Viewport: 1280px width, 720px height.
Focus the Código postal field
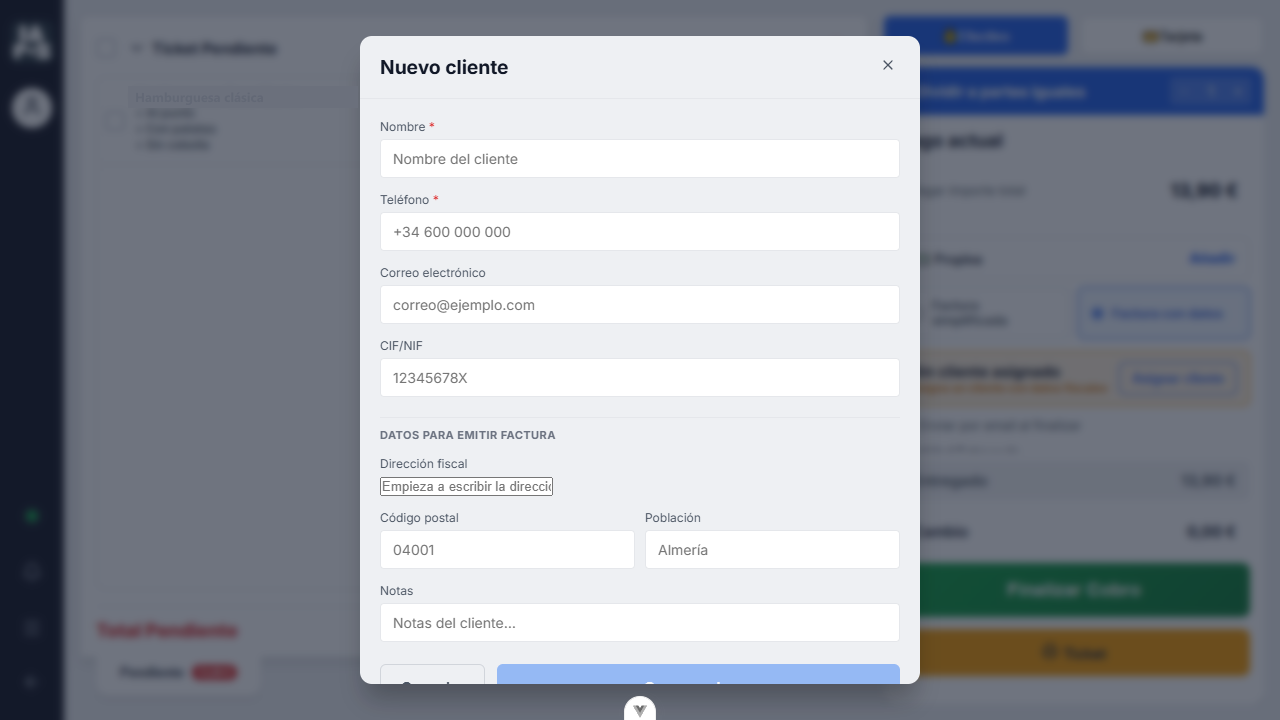click(507, 550)
